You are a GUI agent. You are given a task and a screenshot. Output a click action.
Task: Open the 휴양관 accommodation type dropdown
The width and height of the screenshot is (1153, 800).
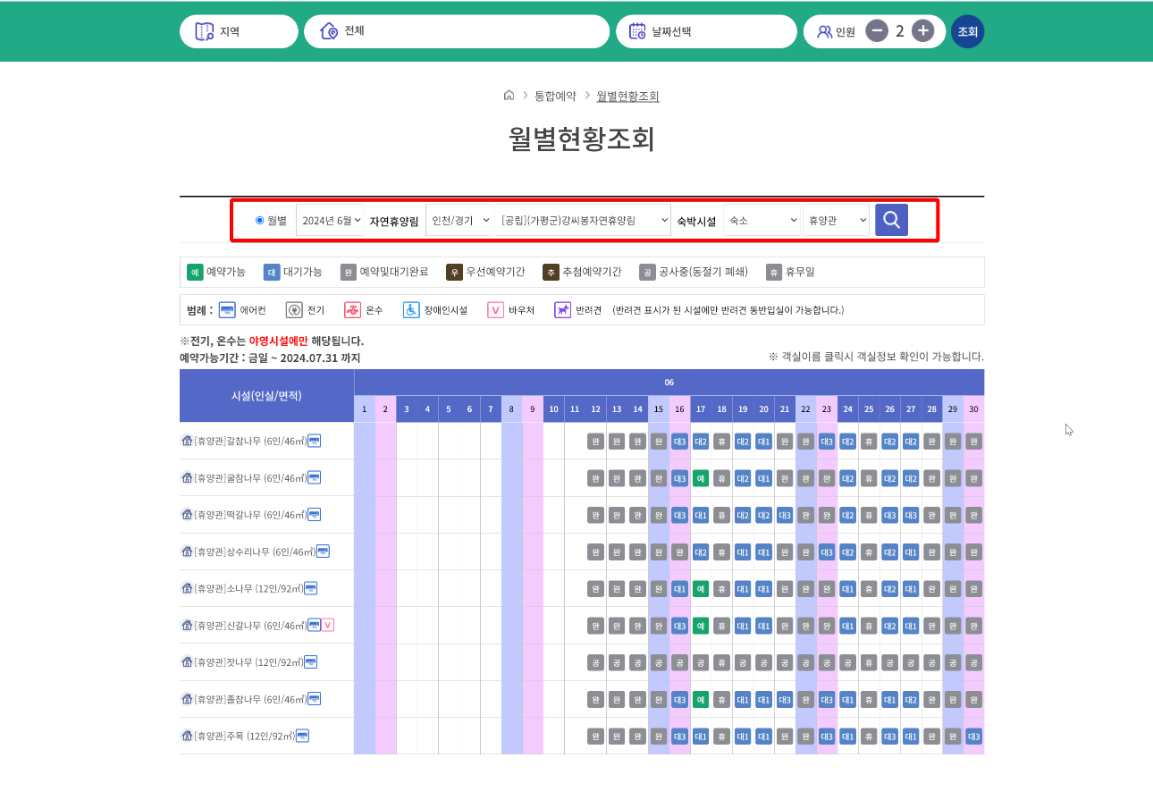(836, 219)
